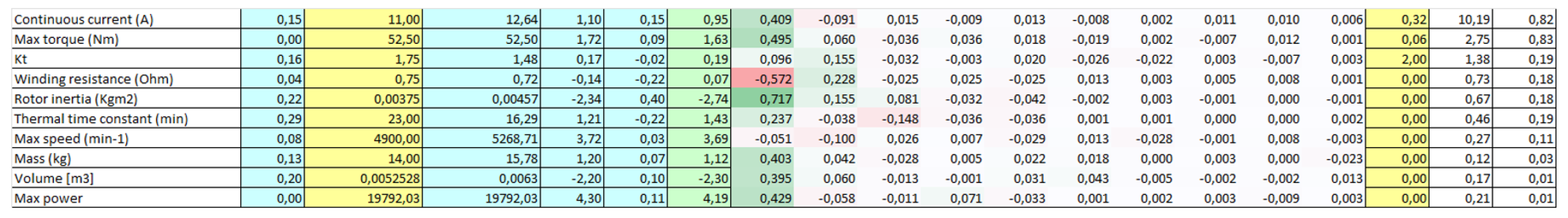Select the red cell showing -0,572
This screenshot has width=1568, height=218.
[762, 79]
